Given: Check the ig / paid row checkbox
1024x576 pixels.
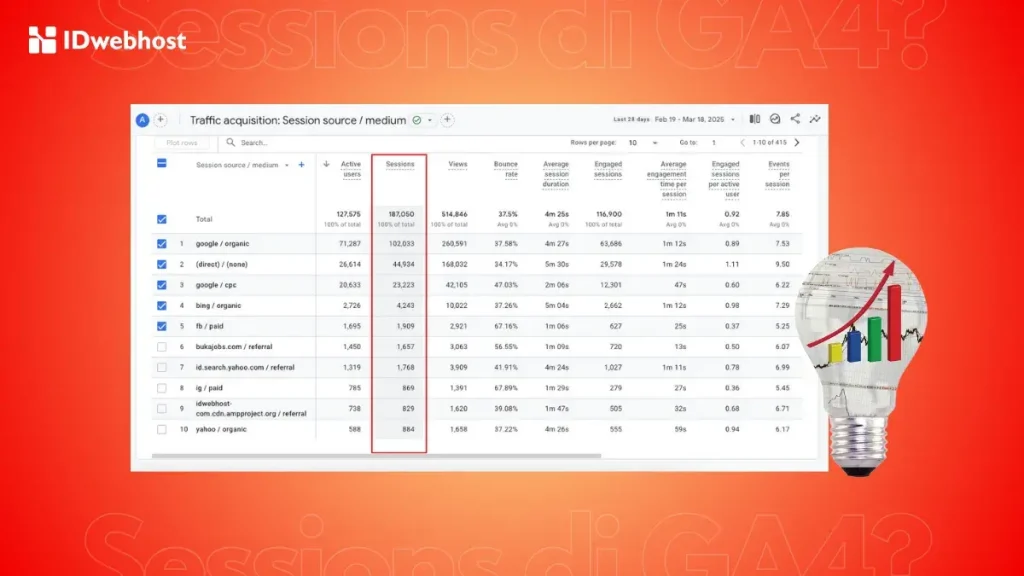Looking at the screenshot, I should tap(162, 388).
